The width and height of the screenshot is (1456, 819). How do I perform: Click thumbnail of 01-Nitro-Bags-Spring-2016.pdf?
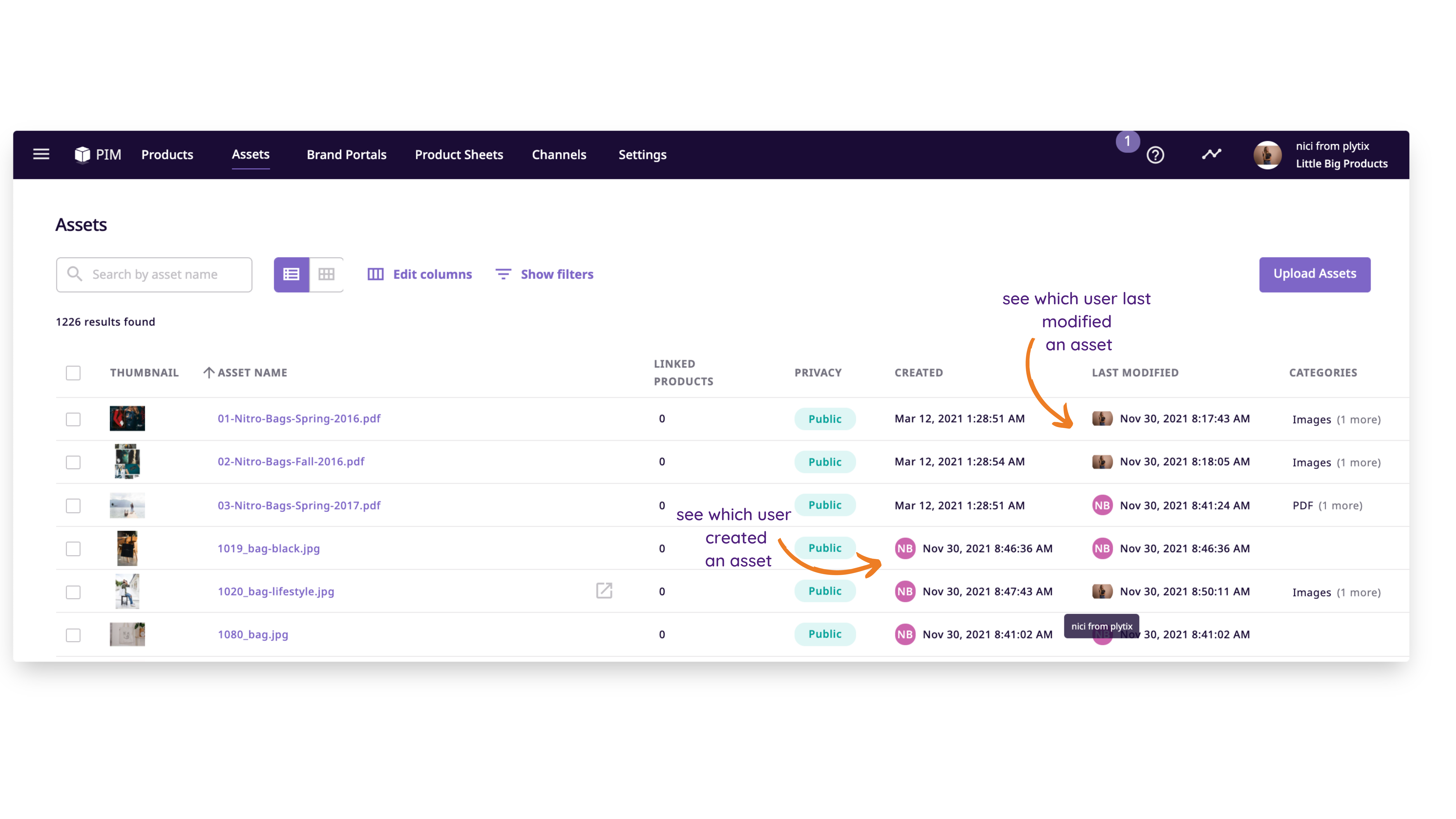point(127,418)
